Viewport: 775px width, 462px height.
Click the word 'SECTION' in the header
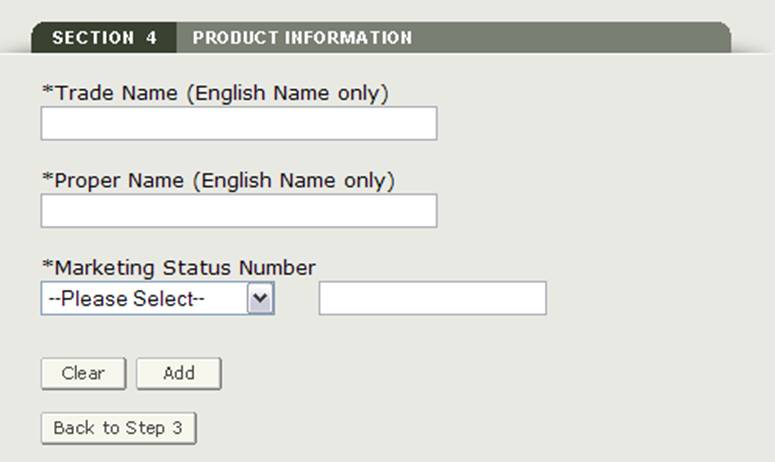point(92,38)
